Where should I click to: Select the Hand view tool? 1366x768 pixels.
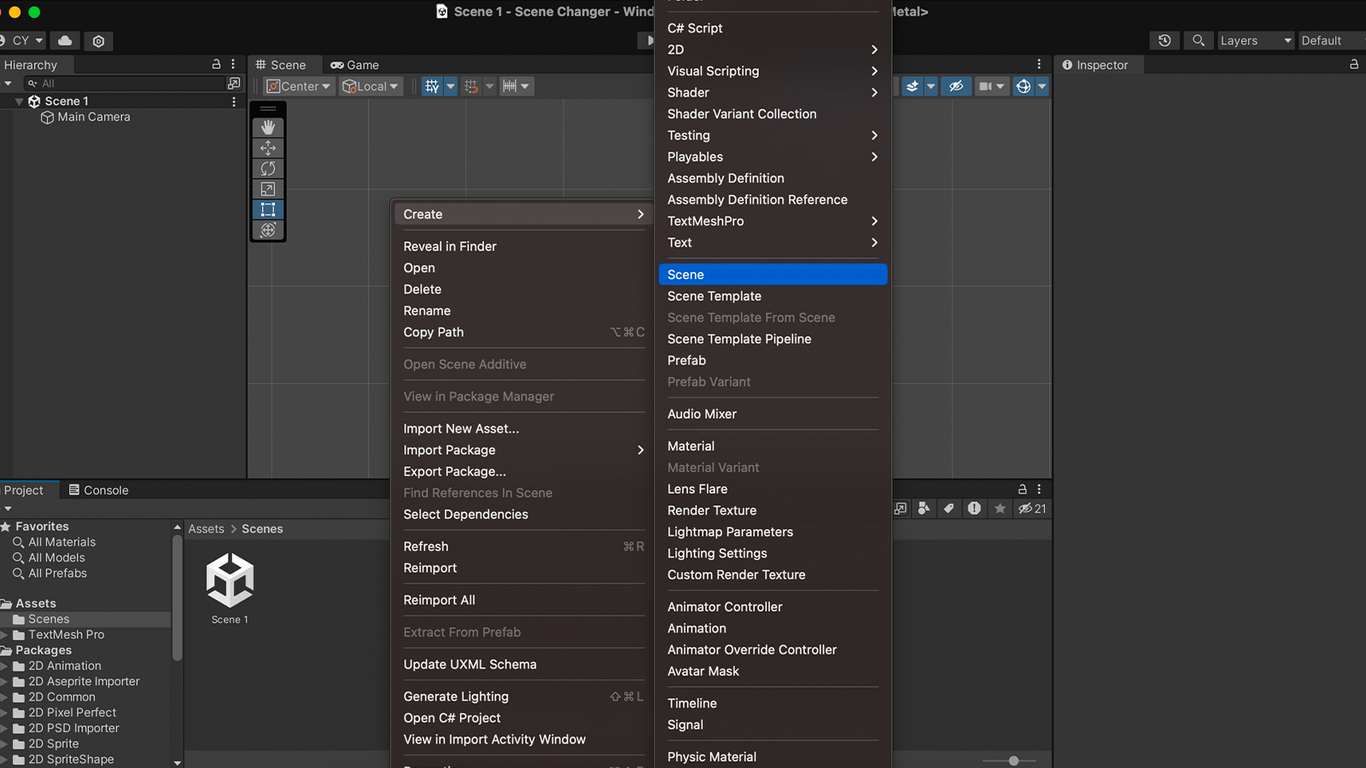coord(267,127)
